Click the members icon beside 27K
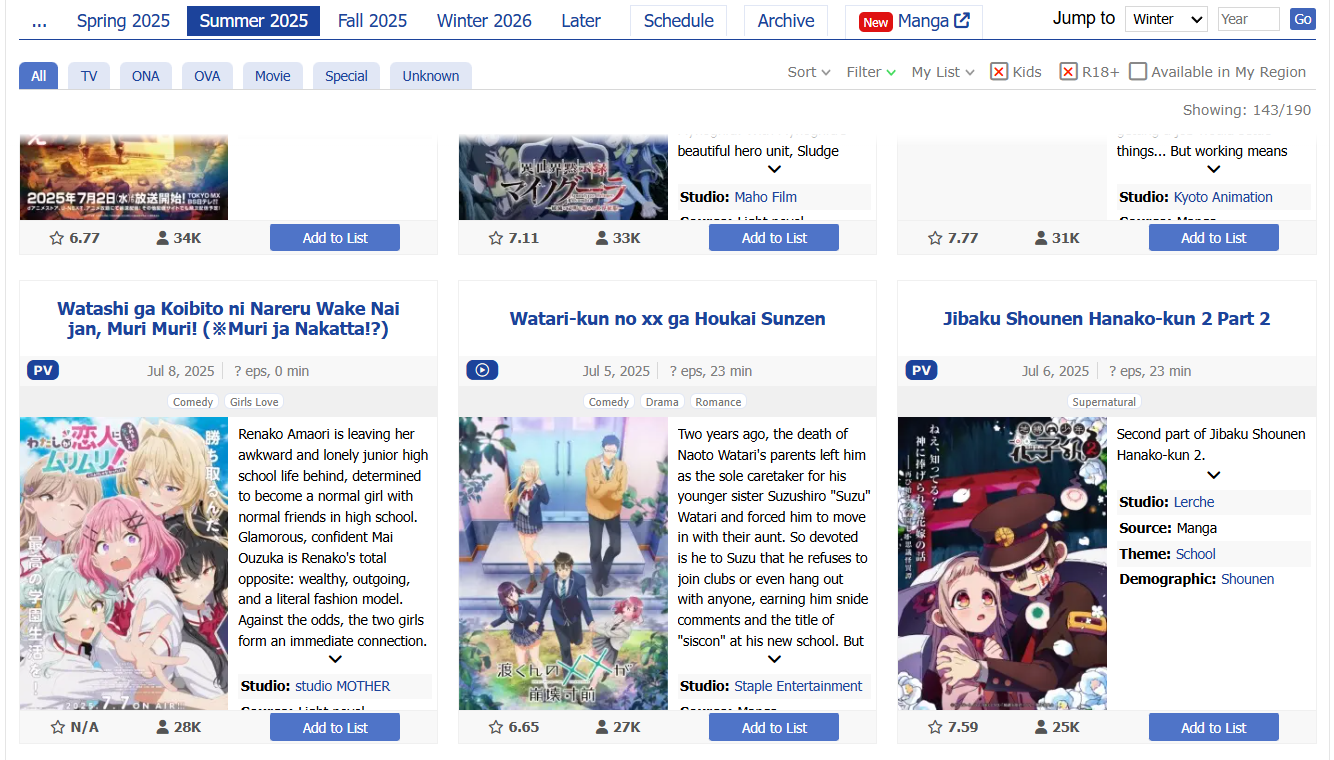The image size is (1334, 760). (601, 727)
